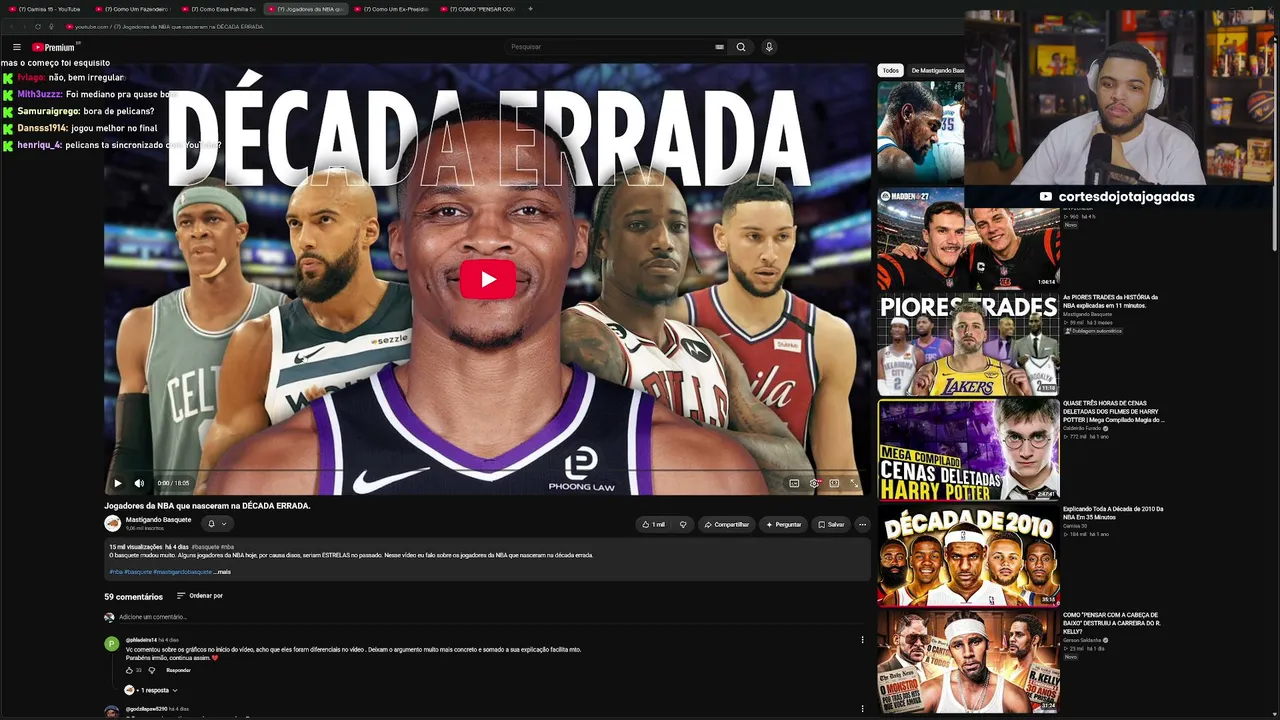The height and width of the screenshot is (720, 1280).
Task: Like the first comment
Action: [x=129, y=670]
